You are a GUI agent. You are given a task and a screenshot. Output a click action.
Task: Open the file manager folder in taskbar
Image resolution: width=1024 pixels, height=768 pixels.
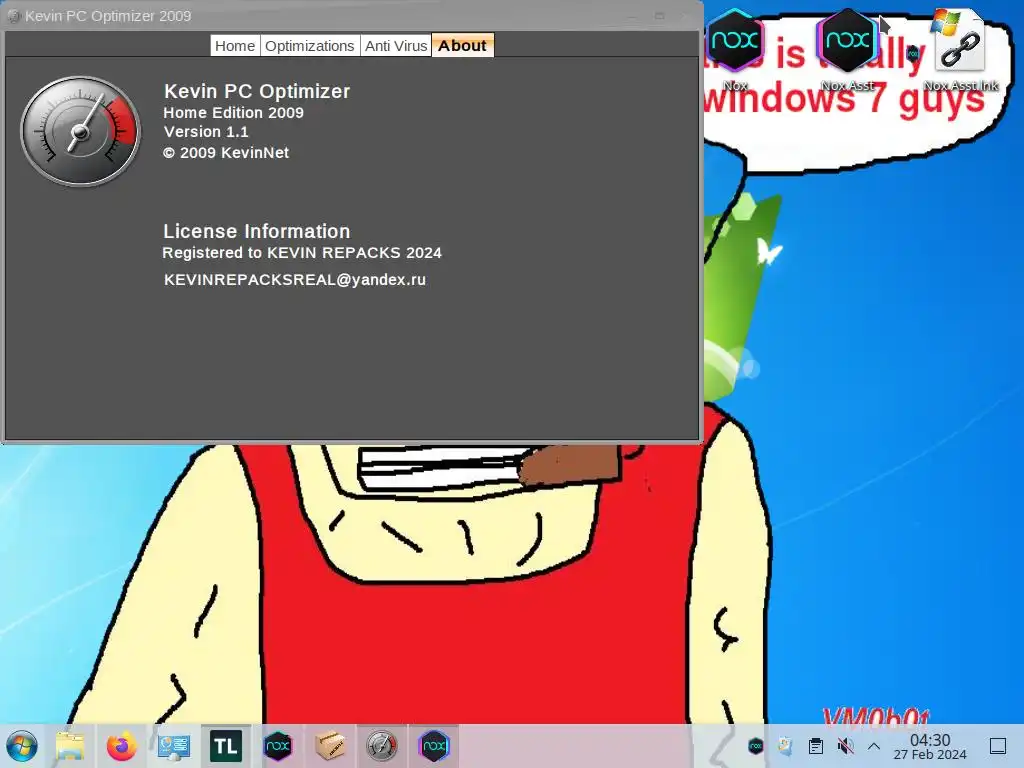tap(70, 746)
